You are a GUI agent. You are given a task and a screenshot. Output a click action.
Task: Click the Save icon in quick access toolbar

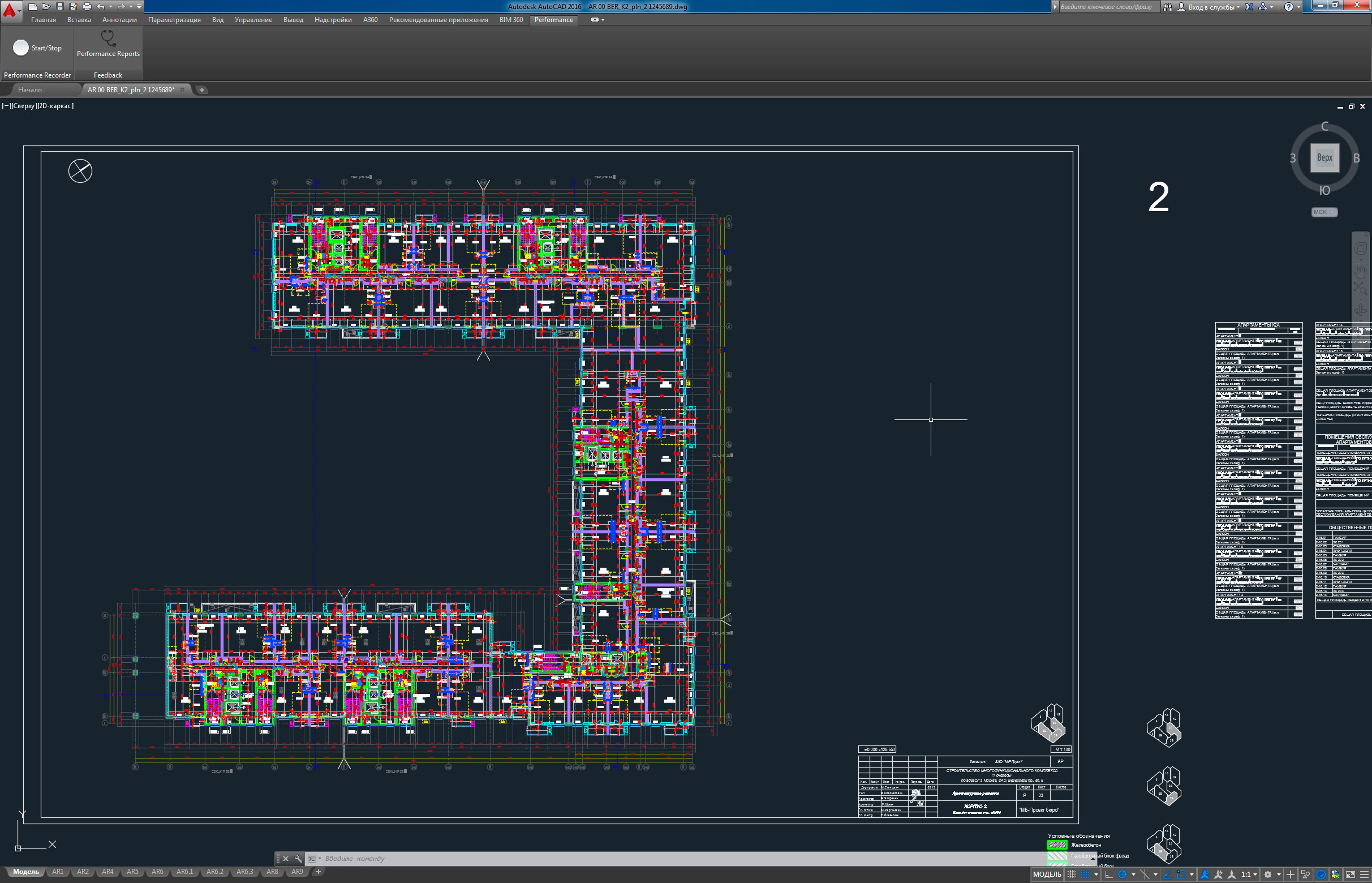coord(59,6)
